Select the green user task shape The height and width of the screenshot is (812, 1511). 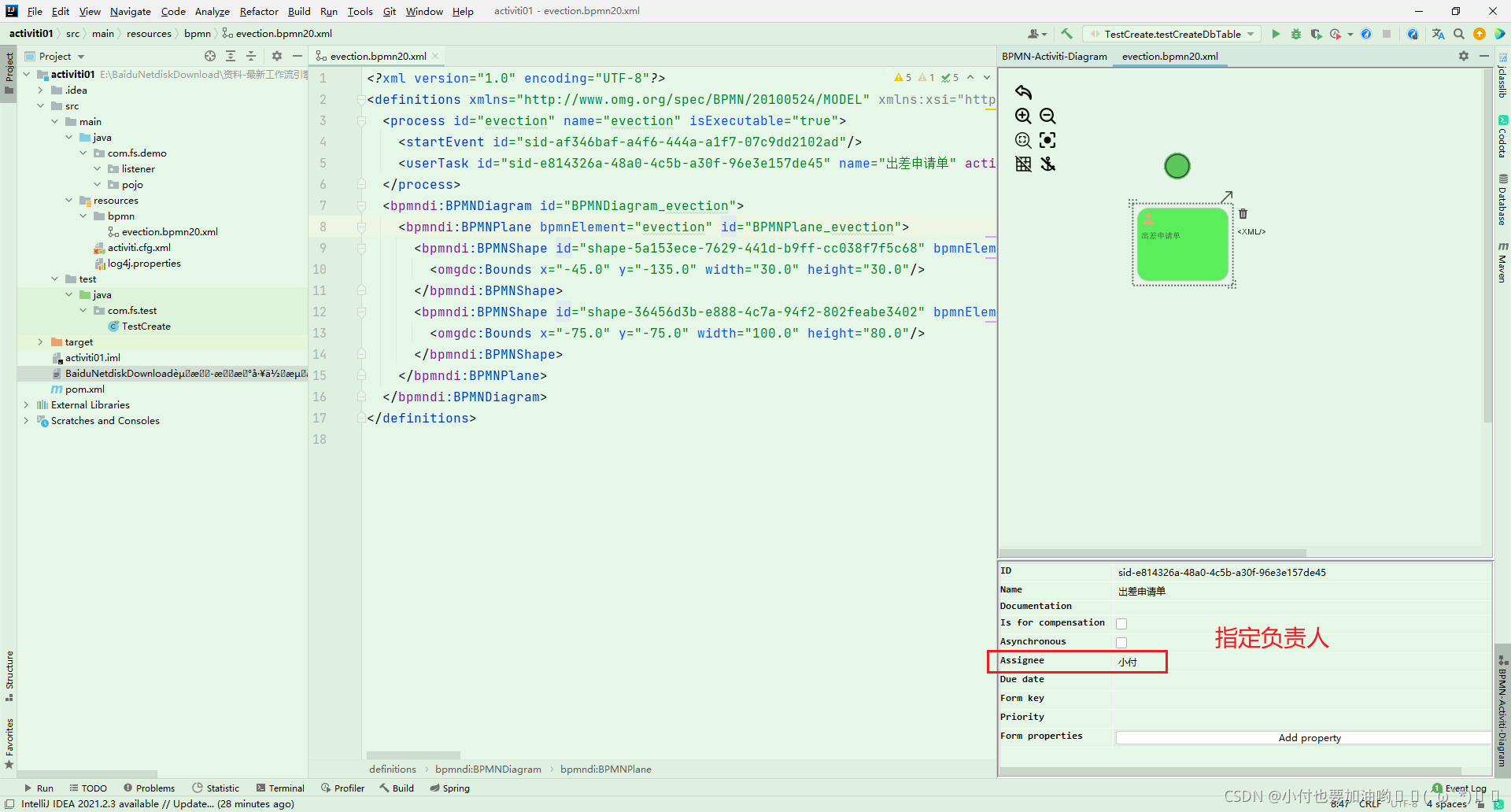point(1183,244)
